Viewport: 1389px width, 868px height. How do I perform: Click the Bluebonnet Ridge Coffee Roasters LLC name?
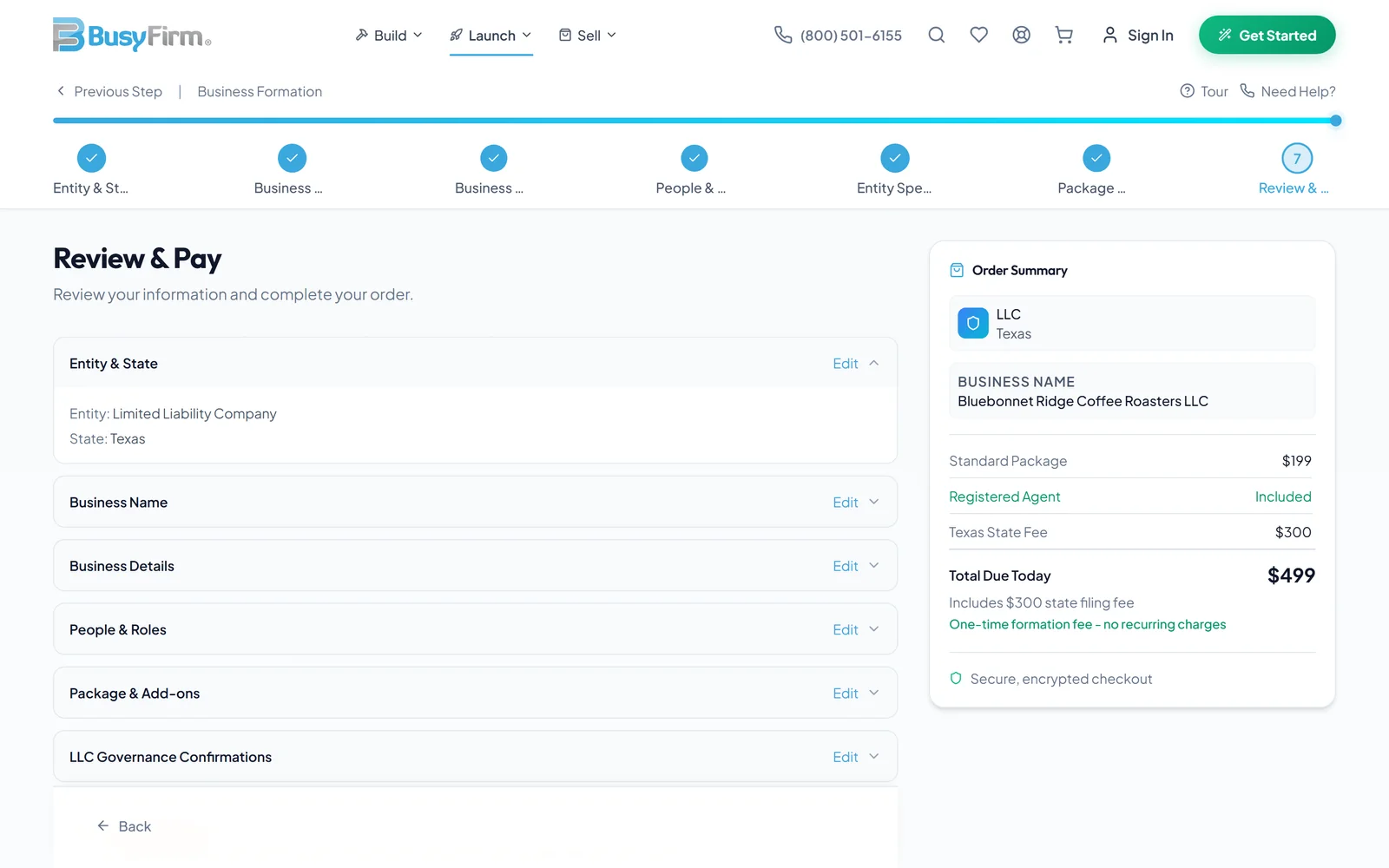pyautogui.click(x=1083, y=401)
